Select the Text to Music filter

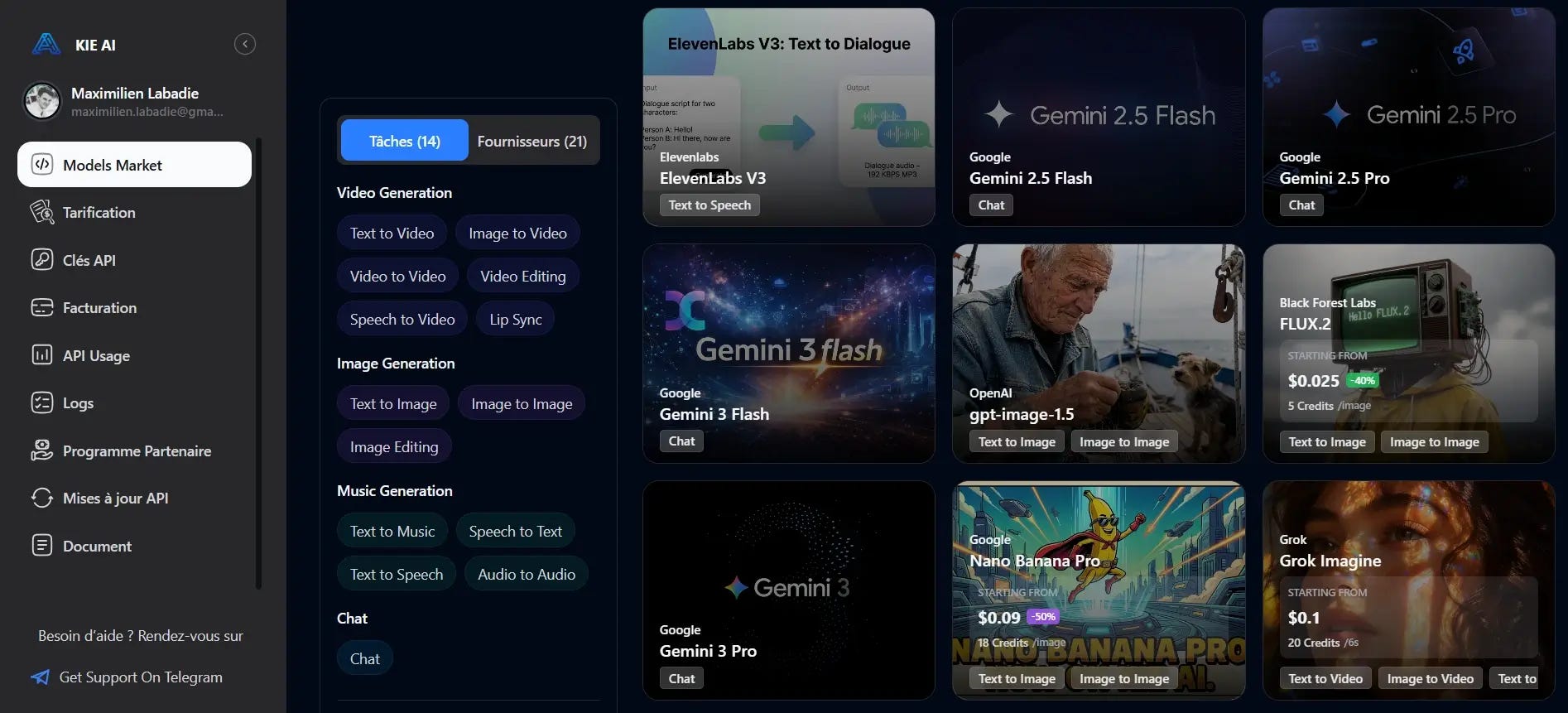click(392, 531)
